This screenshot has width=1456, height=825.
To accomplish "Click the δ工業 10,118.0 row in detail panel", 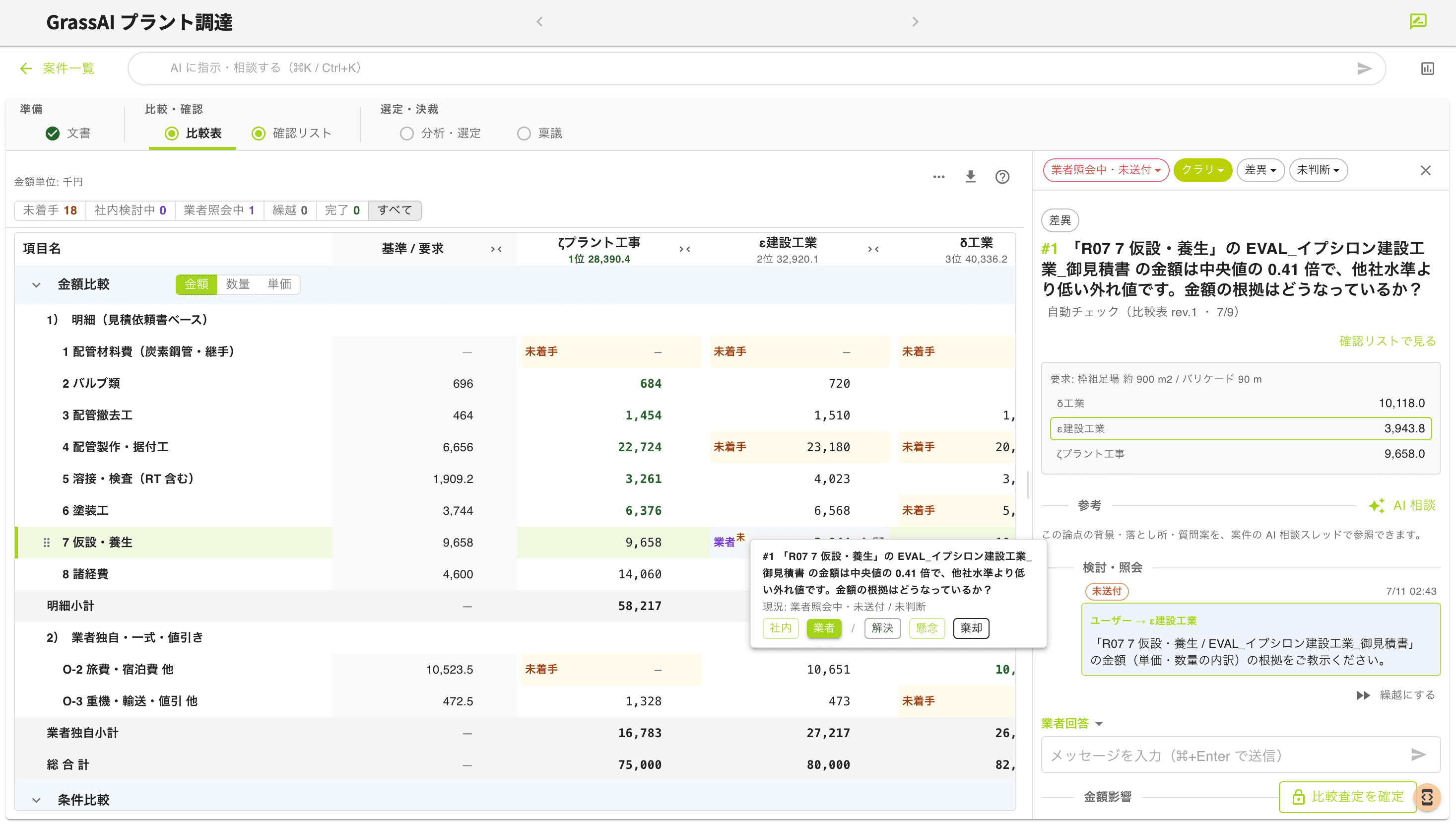I will point(1240,404).
